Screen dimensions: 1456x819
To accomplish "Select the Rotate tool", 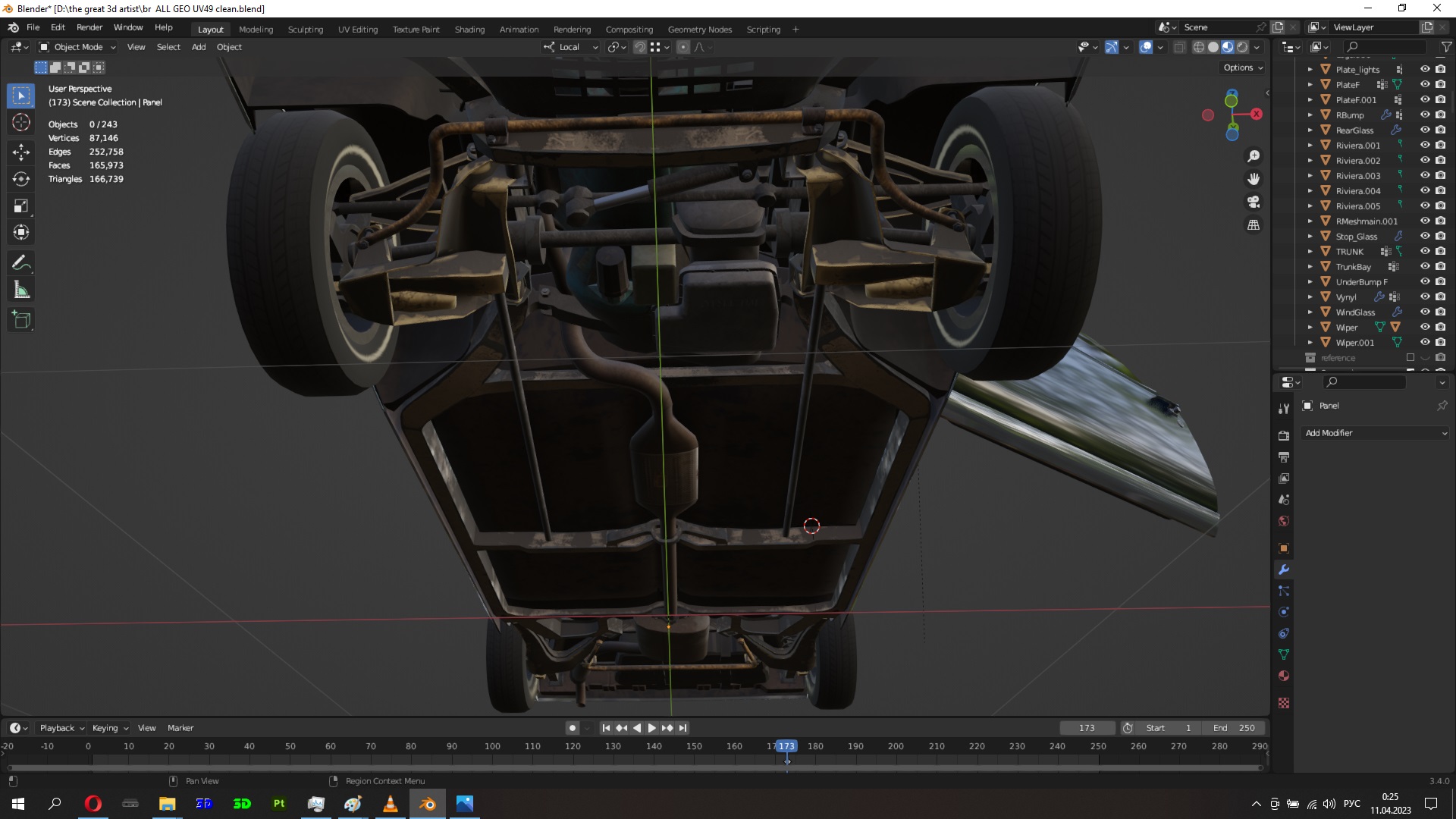I will [x=21, y=179].
